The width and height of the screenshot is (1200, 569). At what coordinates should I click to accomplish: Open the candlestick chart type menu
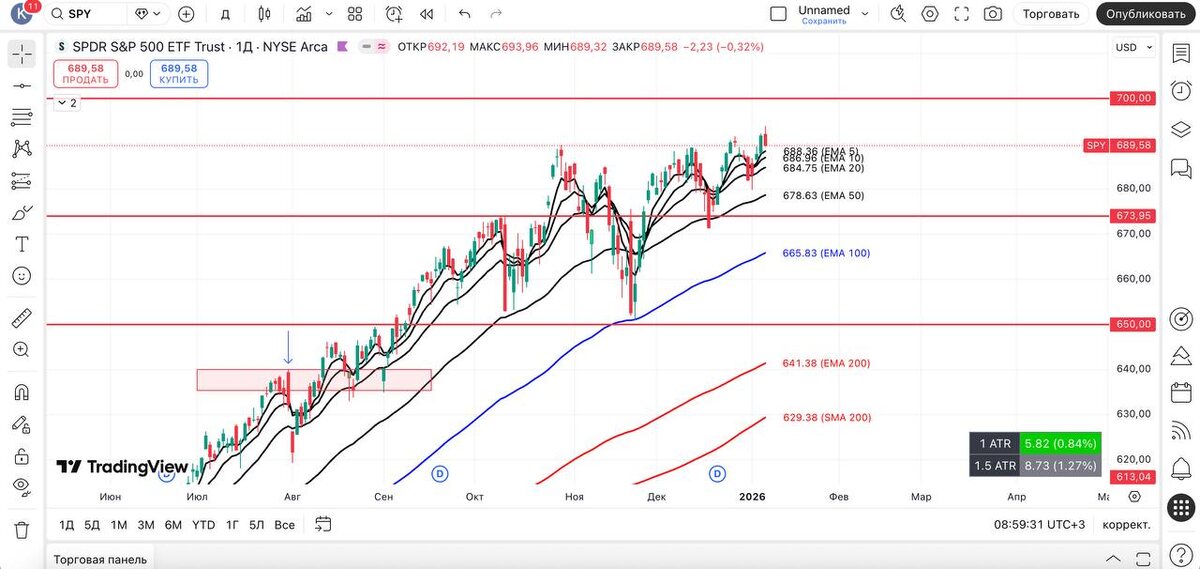tap(264, 14)
